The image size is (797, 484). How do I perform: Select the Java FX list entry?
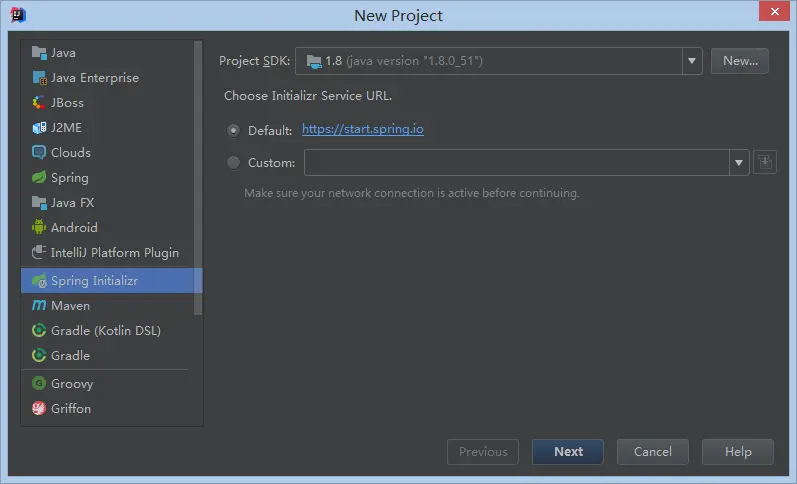tap(107, 202)
